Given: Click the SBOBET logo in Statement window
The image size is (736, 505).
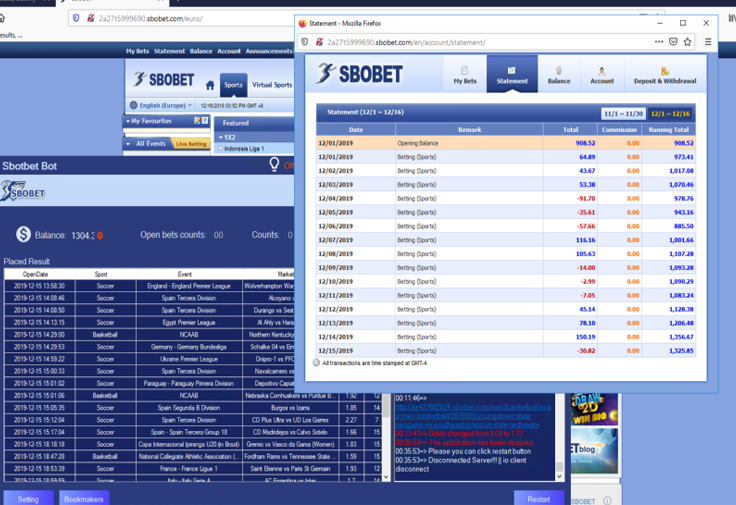Looking at the screenshot, I should 360,74.
